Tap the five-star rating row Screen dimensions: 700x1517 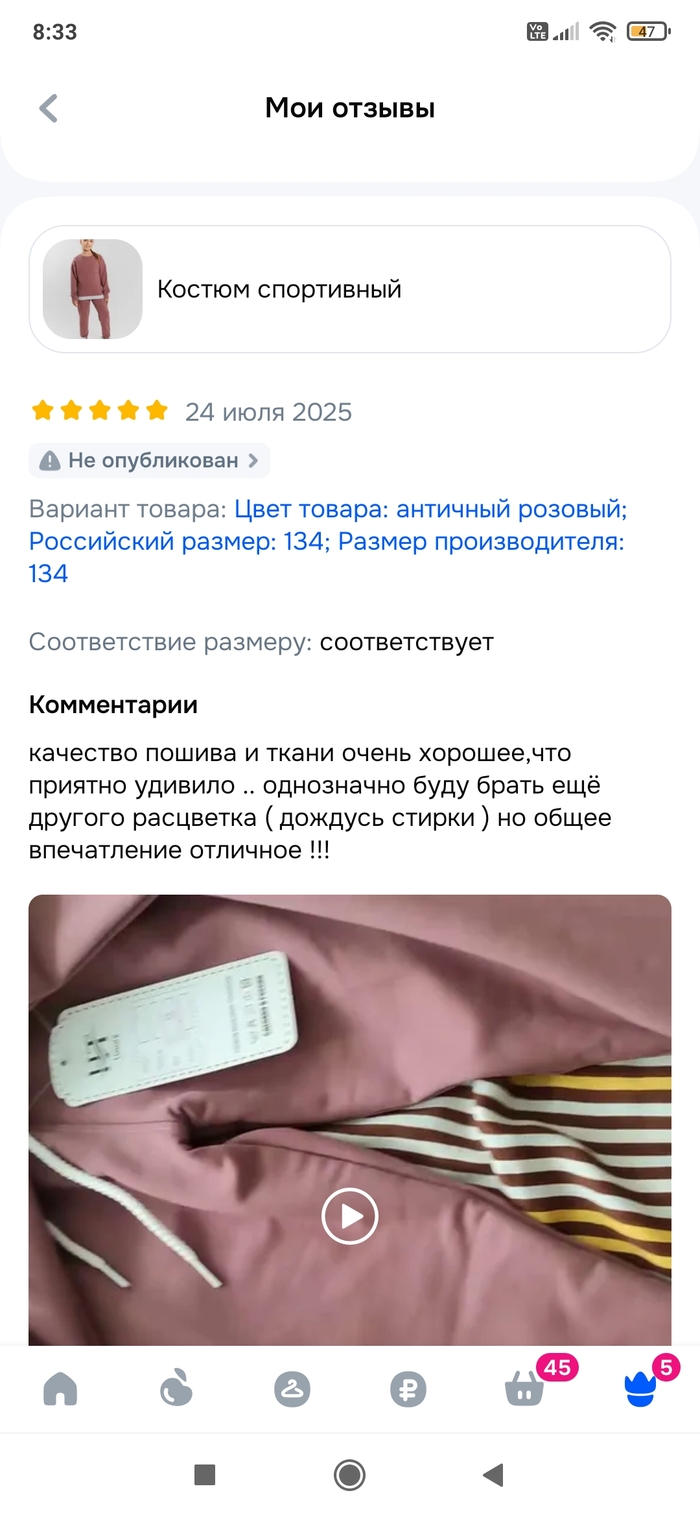[x=99, y=411]
